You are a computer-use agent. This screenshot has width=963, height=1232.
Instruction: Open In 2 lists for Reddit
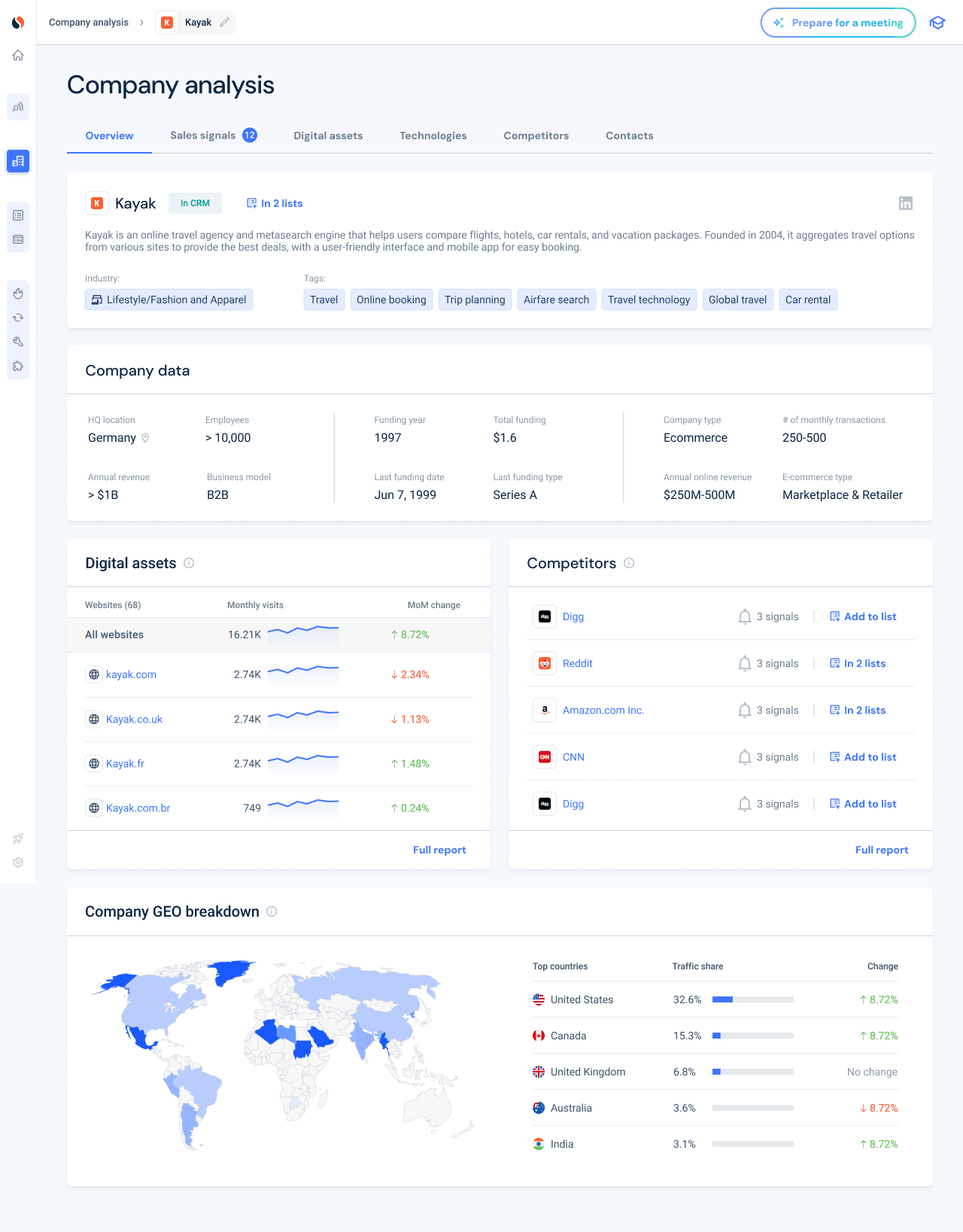click(858, 663)
